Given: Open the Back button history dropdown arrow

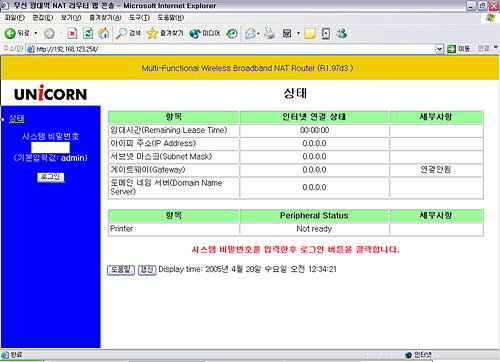Looking at the screenshot, I should coord(36,33).
